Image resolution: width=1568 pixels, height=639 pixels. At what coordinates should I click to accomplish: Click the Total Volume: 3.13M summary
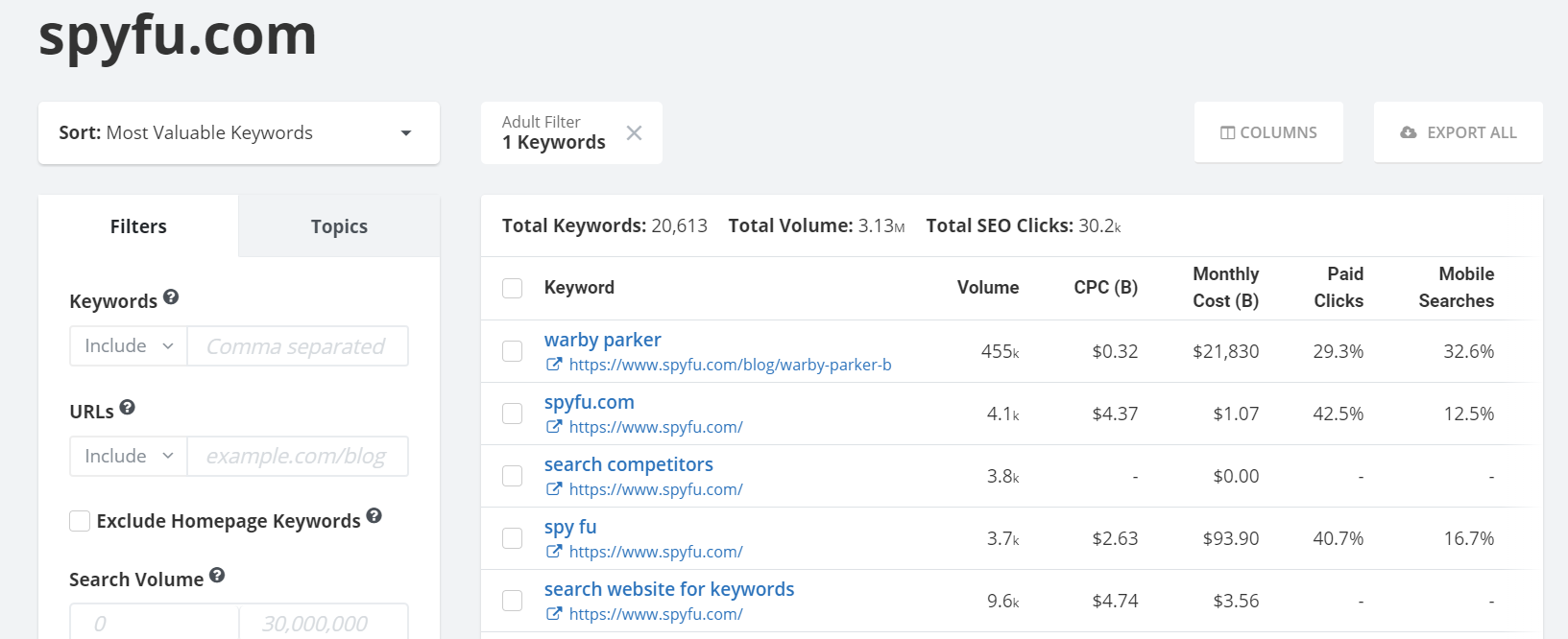[x=816, y=226]
